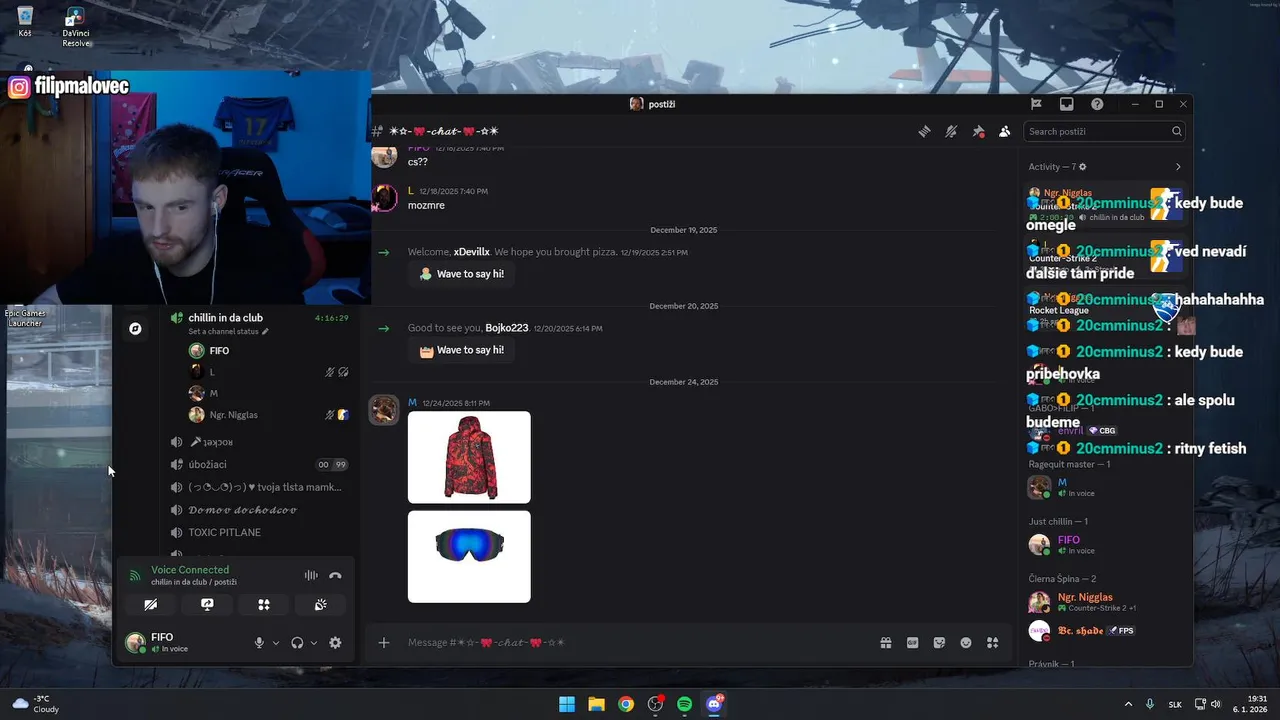Open noise suppression waveform icon
Viewport: 1280px width, 720px height.
pos(311,575)
